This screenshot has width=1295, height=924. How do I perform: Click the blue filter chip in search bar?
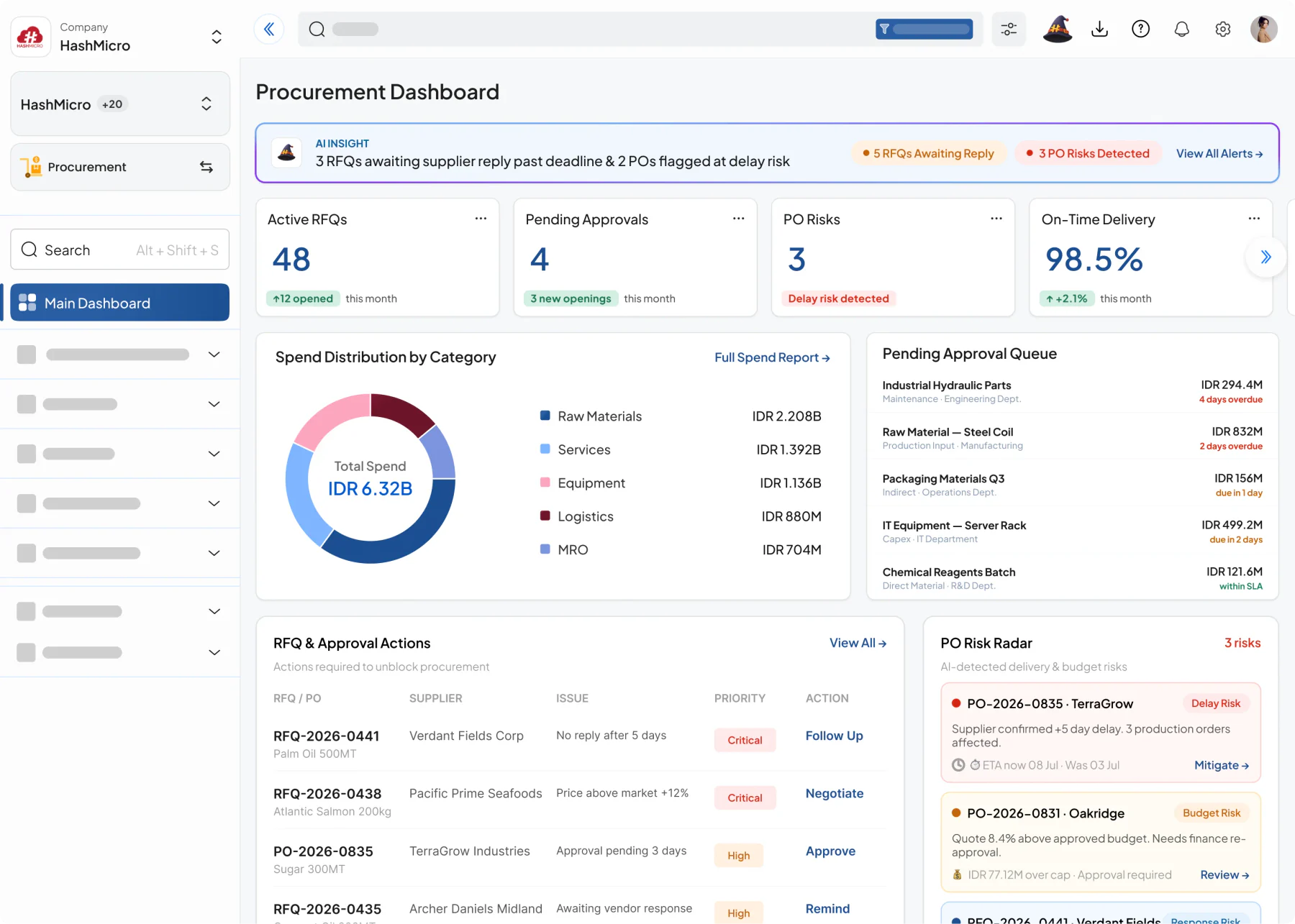[924, 29]
